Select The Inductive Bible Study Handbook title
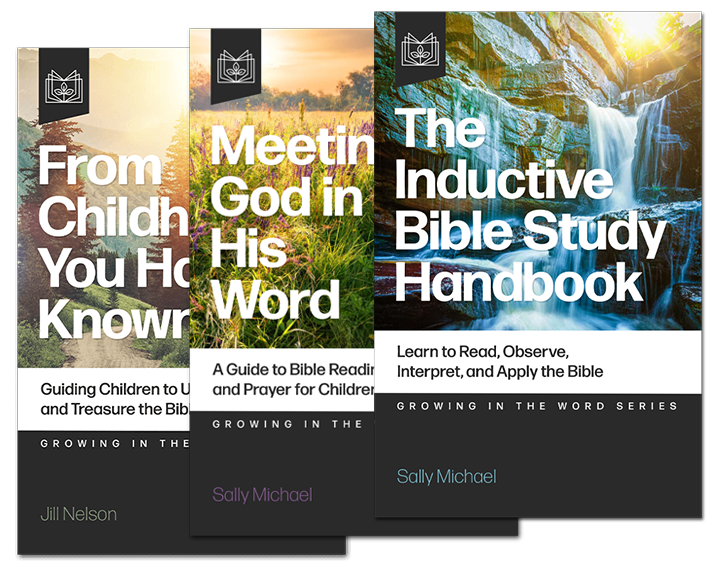Screen dimensions: 720x575 pos(529,204)
